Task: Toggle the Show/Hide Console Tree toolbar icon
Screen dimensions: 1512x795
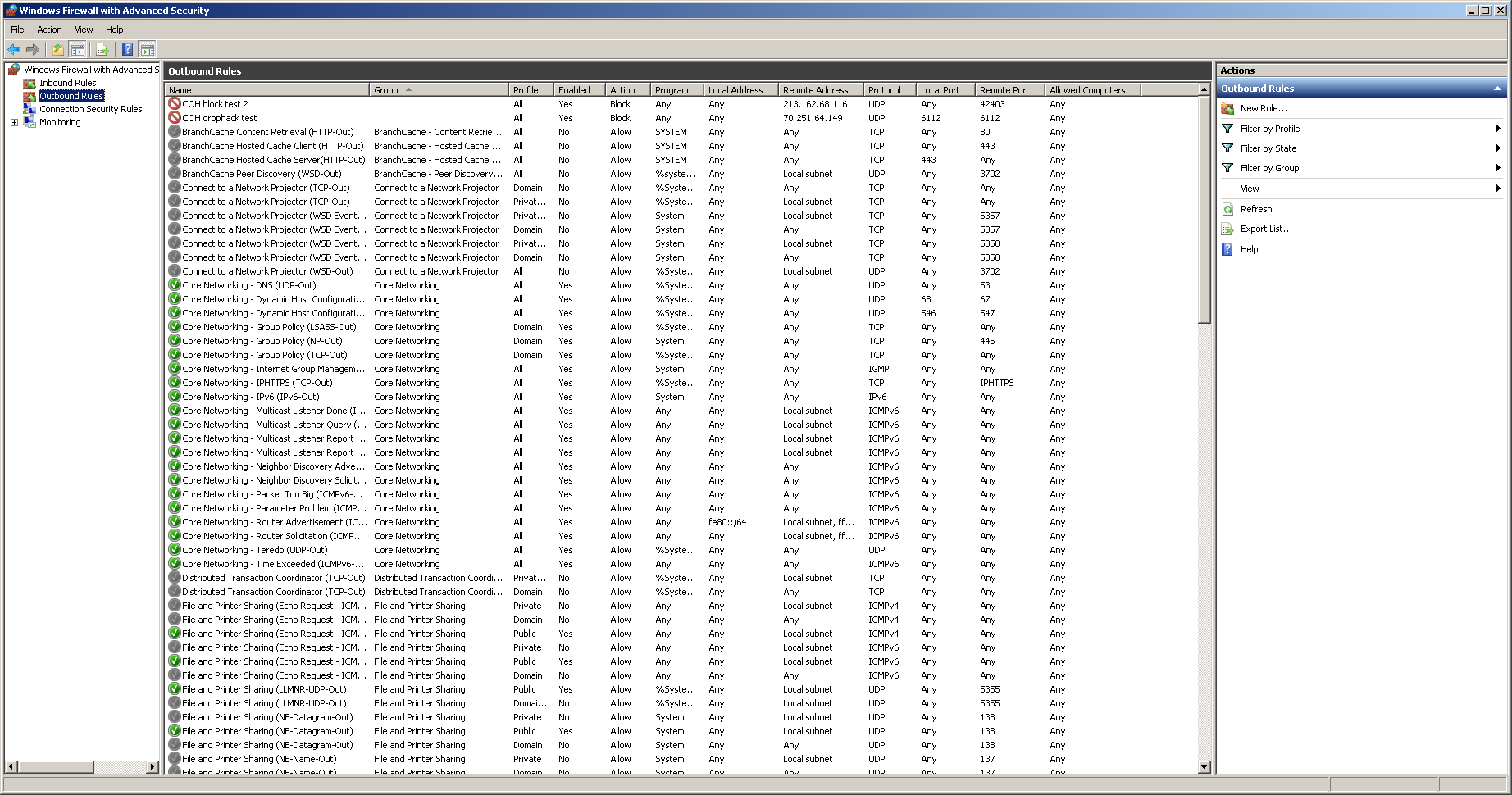Action: [x=78, y=50]
